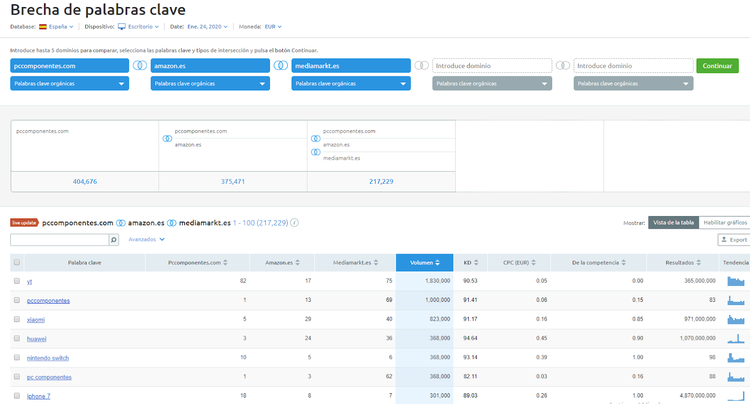The height and width of the screenshot is (404, 750).
Task: Click the Export button
Action: (x=734, y=240)
